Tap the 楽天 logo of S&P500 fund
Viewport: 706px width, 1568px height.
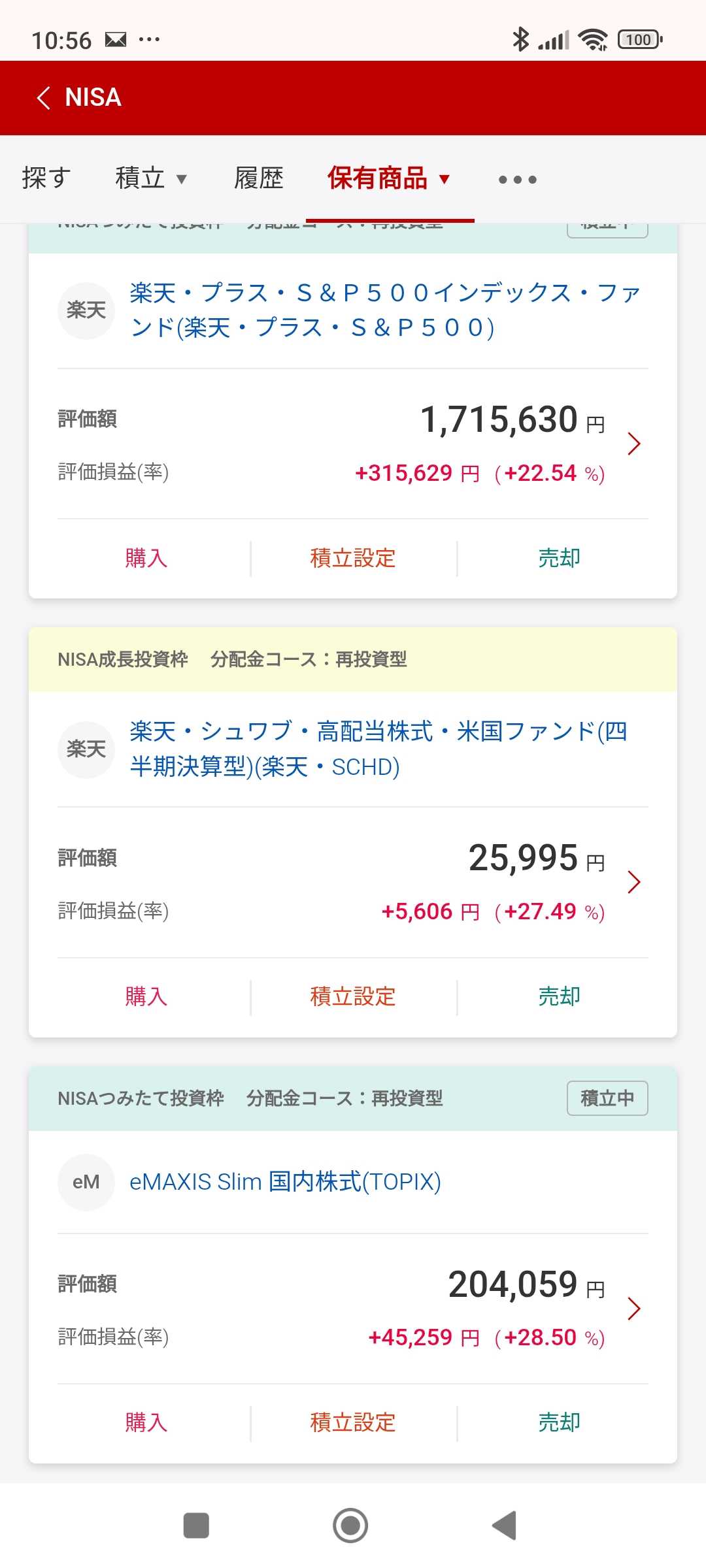[86, 310]
